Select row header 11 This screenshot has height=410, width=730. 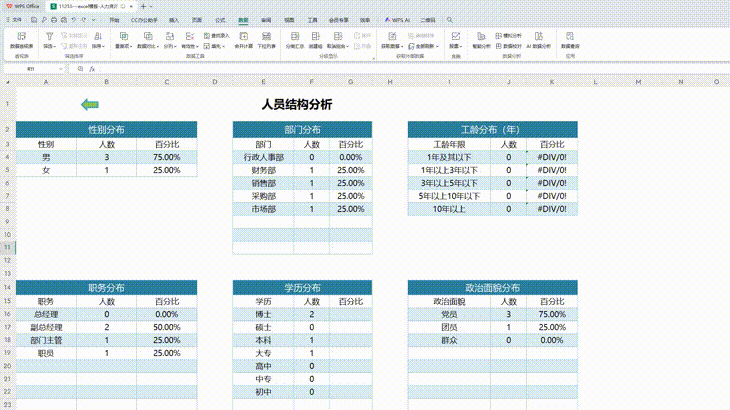coord(7,247)
